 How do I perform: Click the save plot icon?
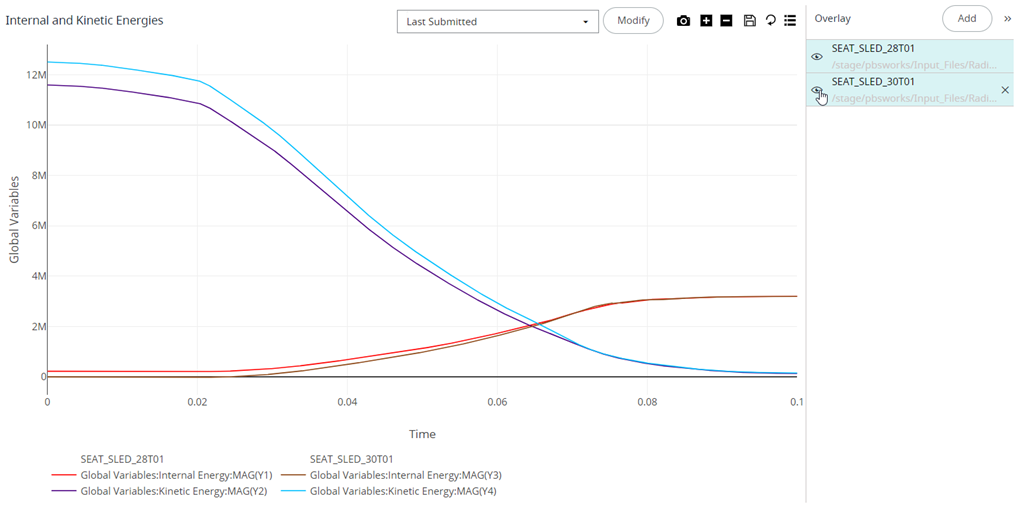[749, 21]
